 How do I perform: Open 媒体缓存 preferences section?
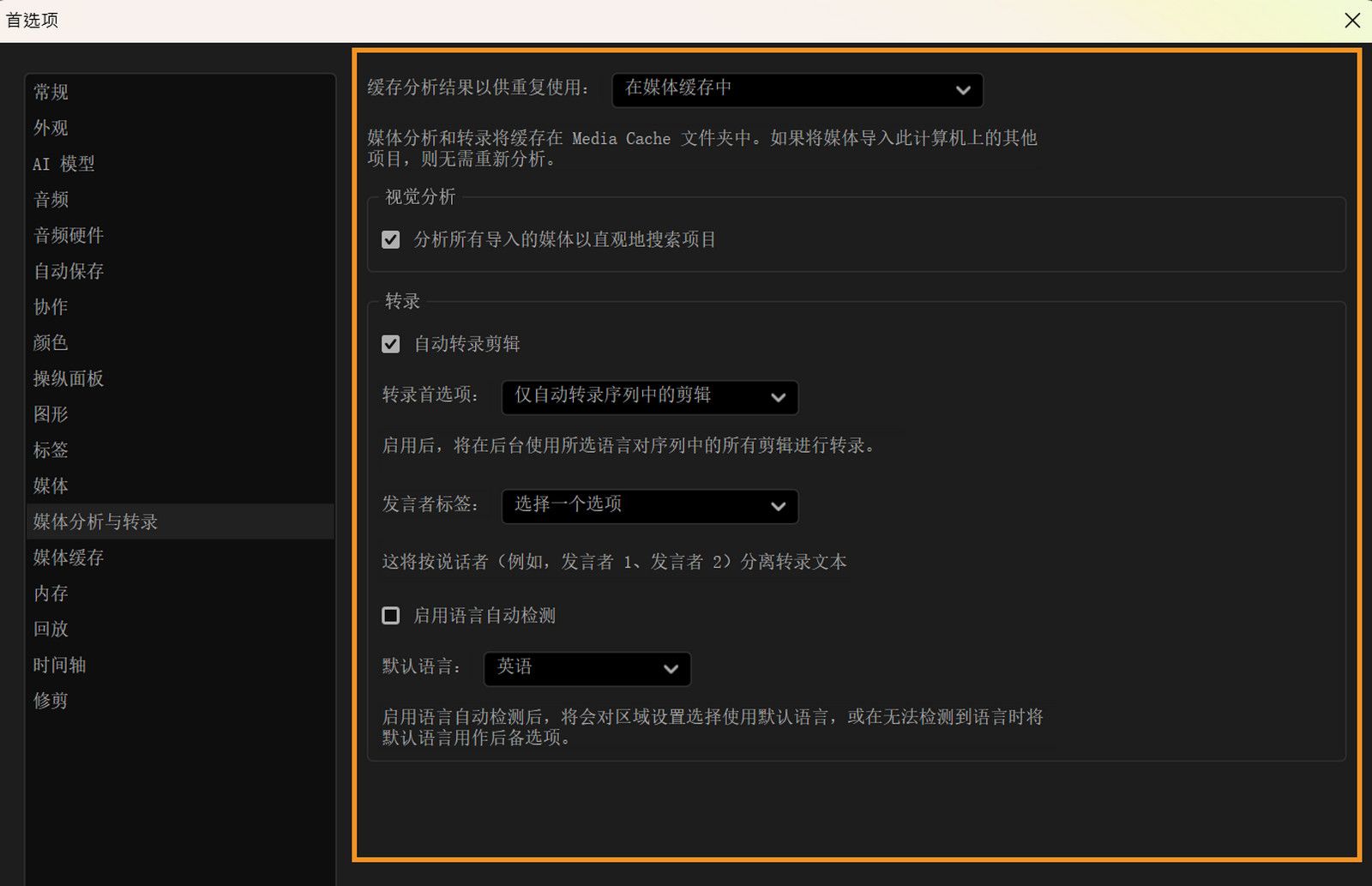click(68, 558)
